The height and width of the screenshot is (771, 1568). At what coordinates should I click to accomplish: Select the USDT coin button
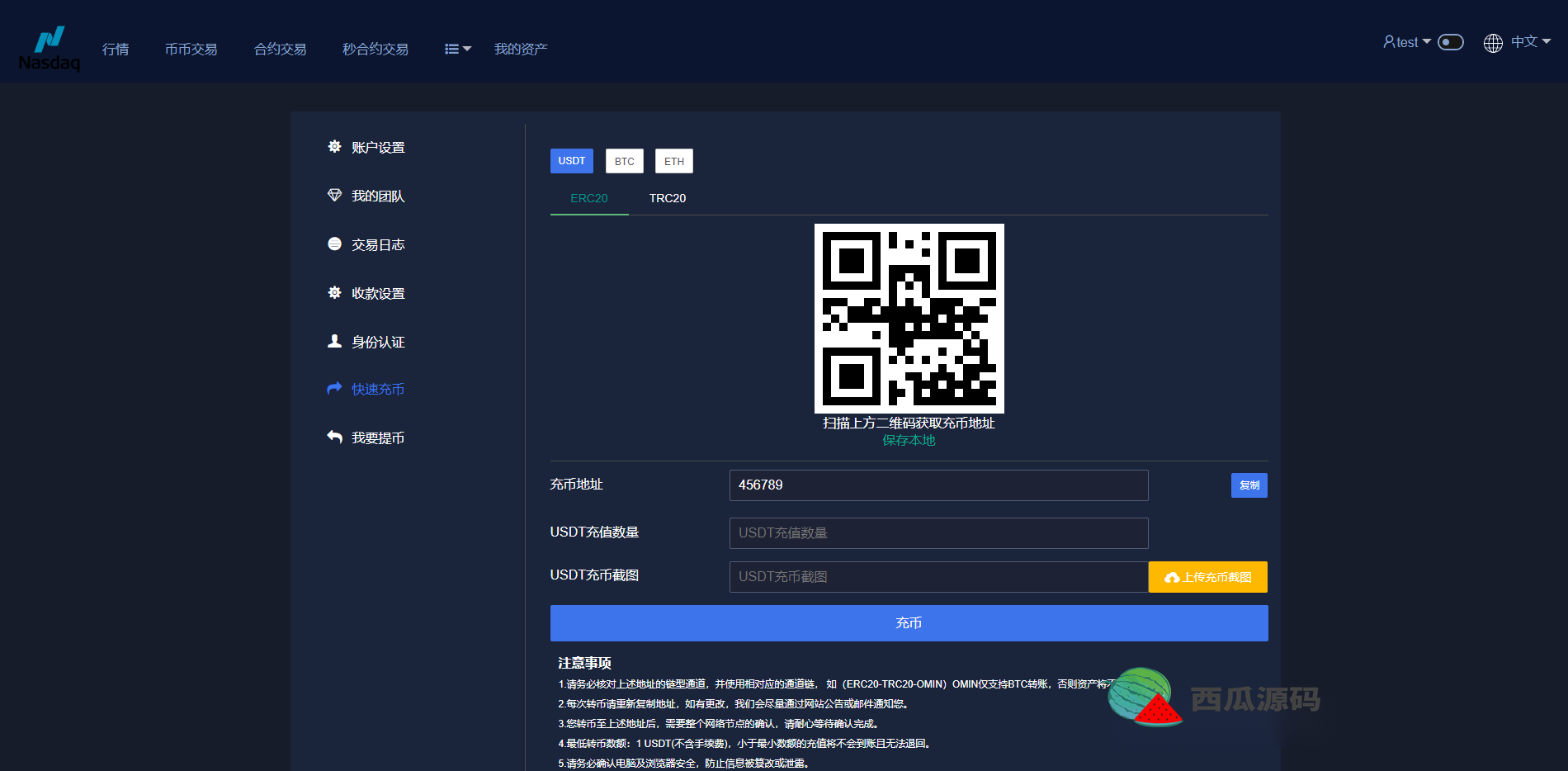[x=572, y=161]
